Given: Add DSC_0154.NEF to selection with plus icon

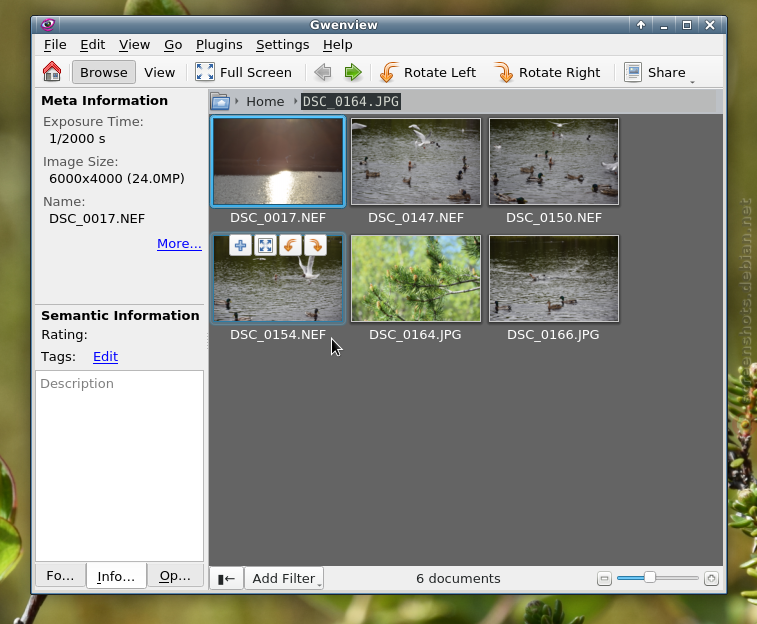Looking at the screenshot, I should point(240,245).
